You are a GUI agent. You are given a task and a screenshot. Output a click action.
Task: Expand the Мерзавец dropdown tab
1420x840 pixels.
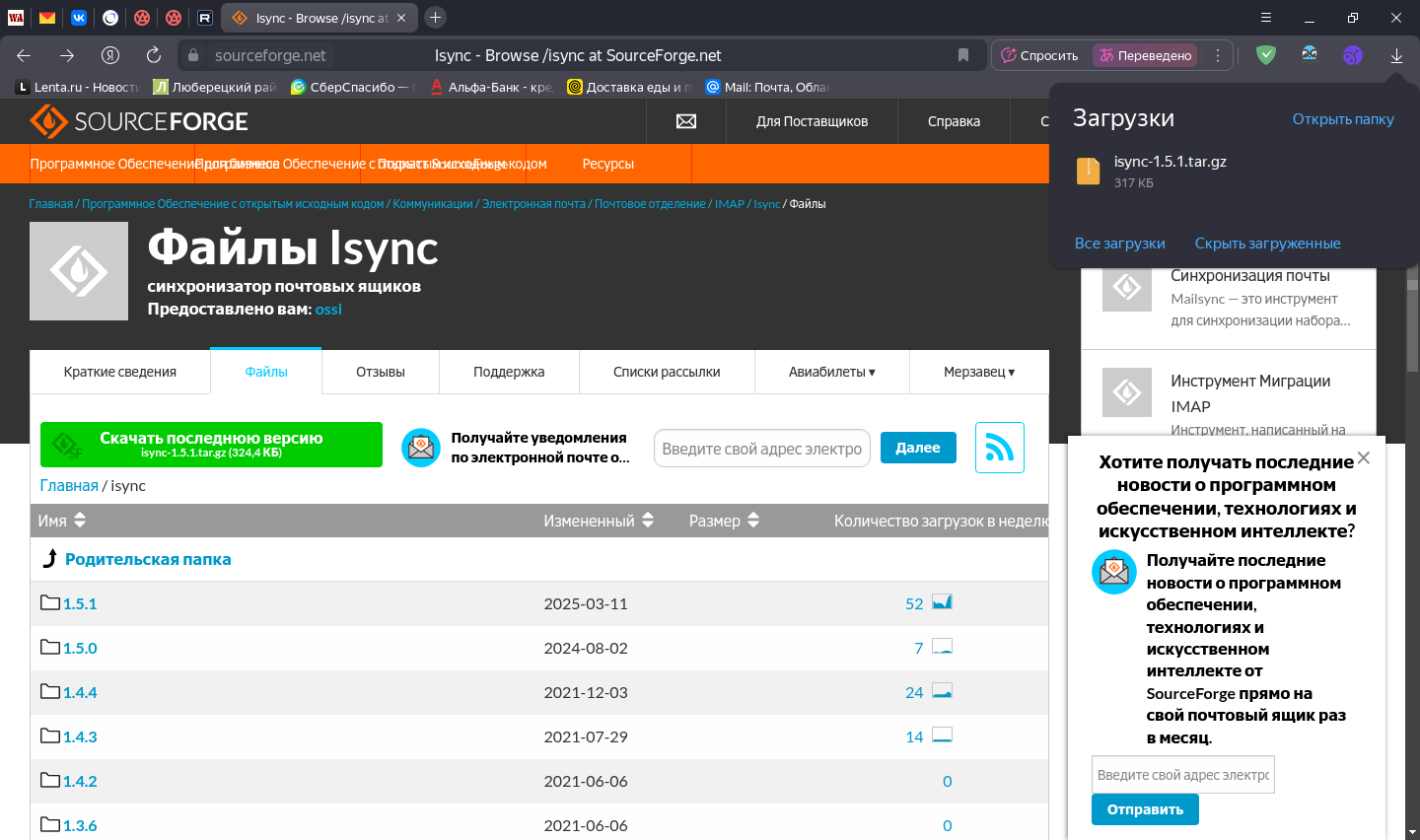point(978,372)
